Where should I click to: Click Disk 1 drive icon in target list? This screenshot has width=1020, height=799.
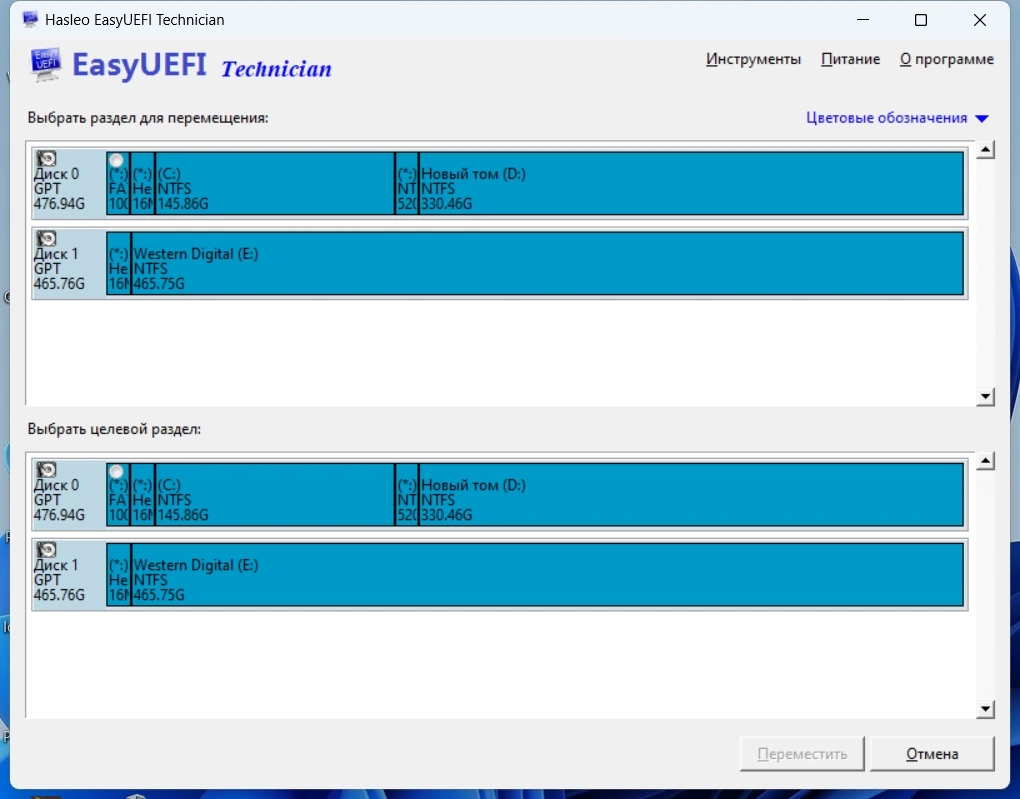click(x=46, y=549)
